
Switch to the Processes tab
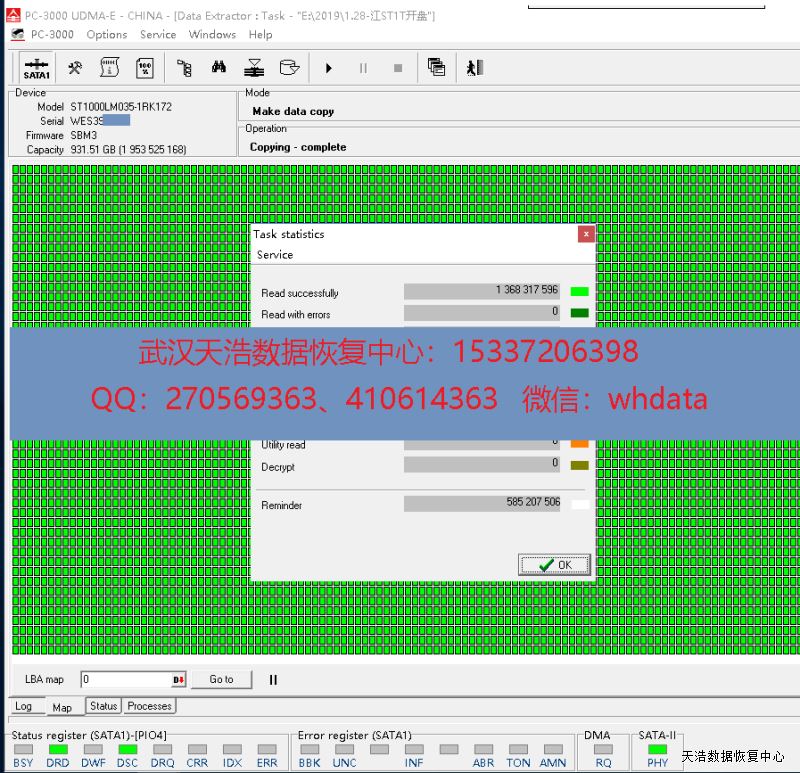tap(150, 706)
